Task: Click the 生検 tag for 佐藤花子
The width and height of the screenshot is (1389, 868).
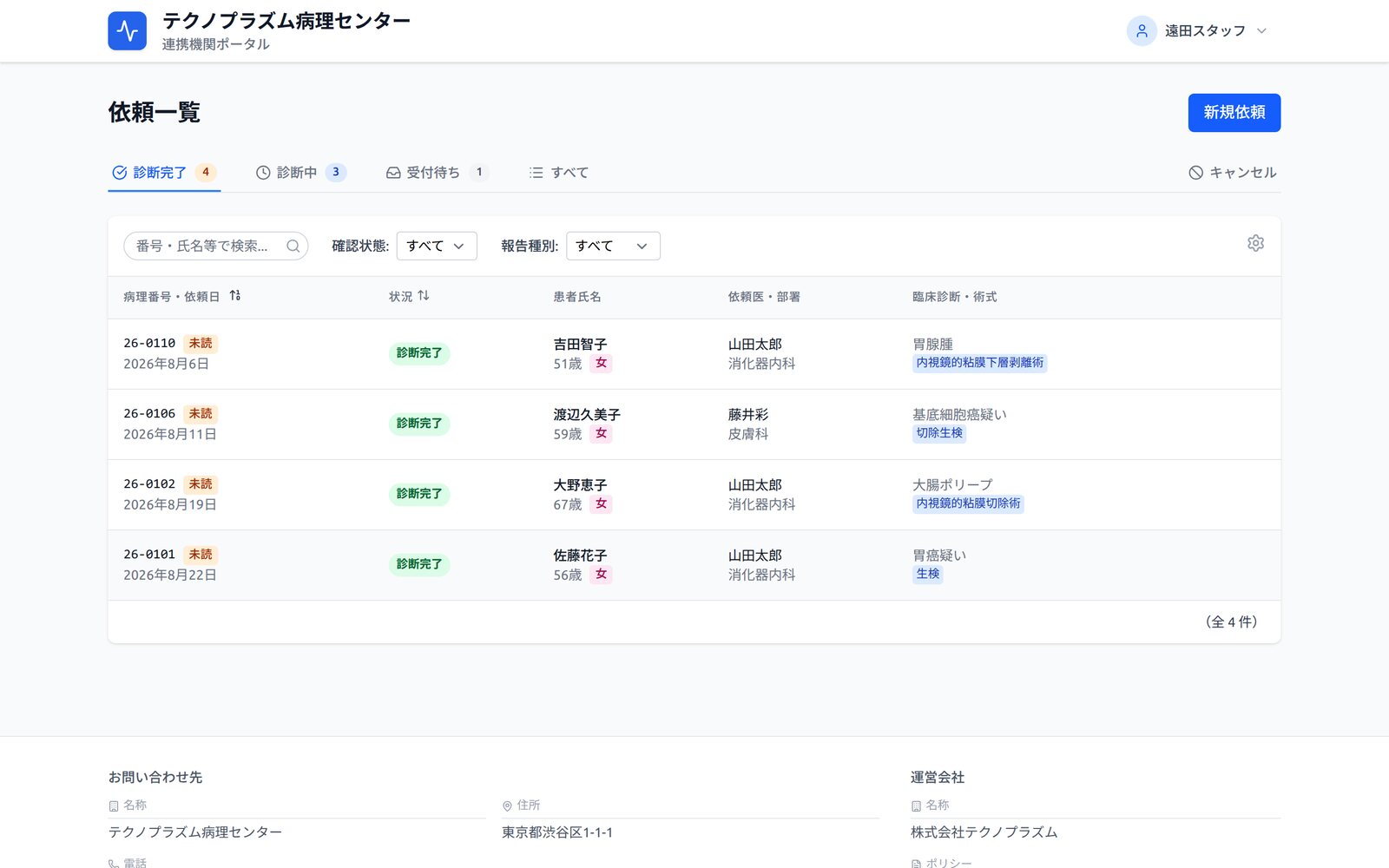Action: pyautogui.click(x=927, y=574)
